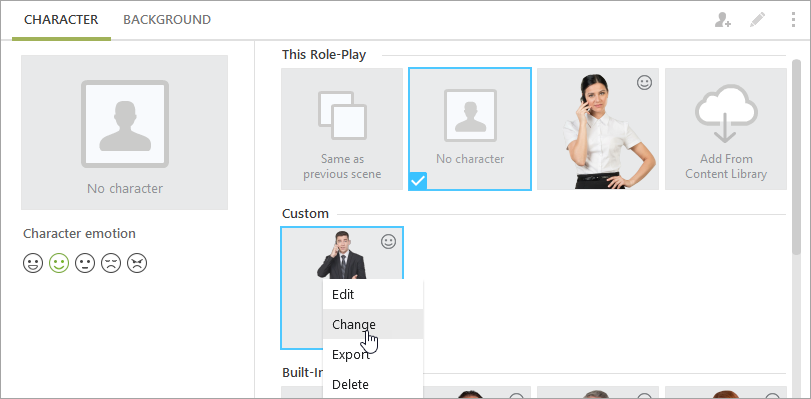Click the checked No character tile
The height and width of the screenshot is (399, 811).
click(x=470, y=129)
